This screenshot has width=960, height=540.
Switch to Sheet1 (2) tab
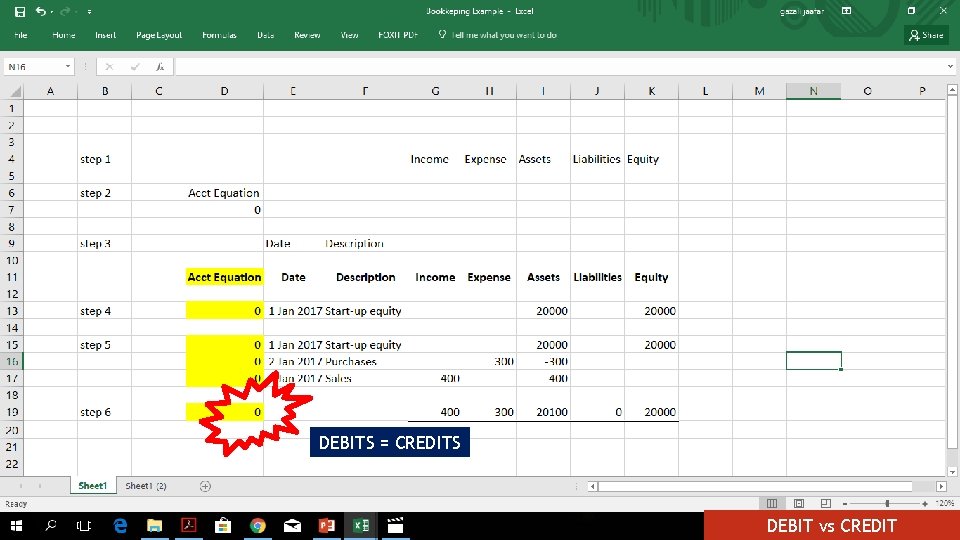[x=146, y=486]
